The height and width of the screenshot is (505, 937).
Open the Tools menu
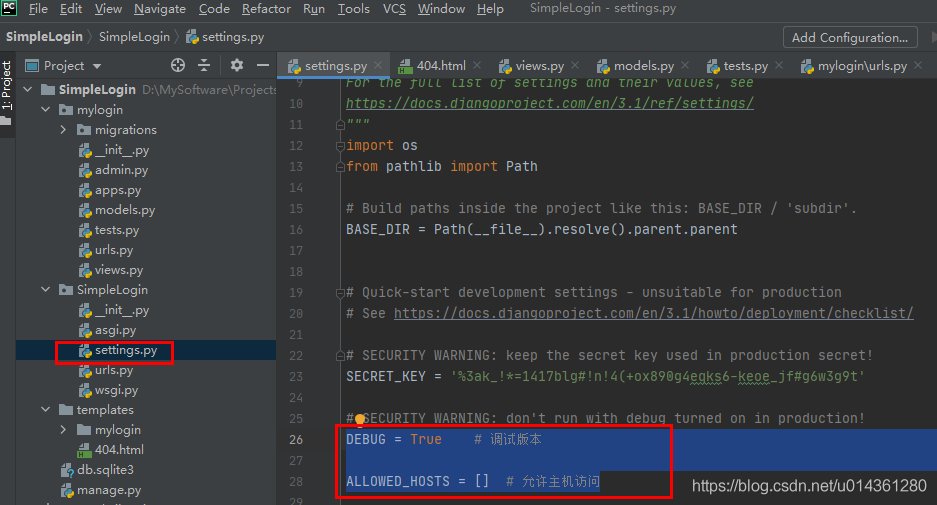tap(354, 9)
